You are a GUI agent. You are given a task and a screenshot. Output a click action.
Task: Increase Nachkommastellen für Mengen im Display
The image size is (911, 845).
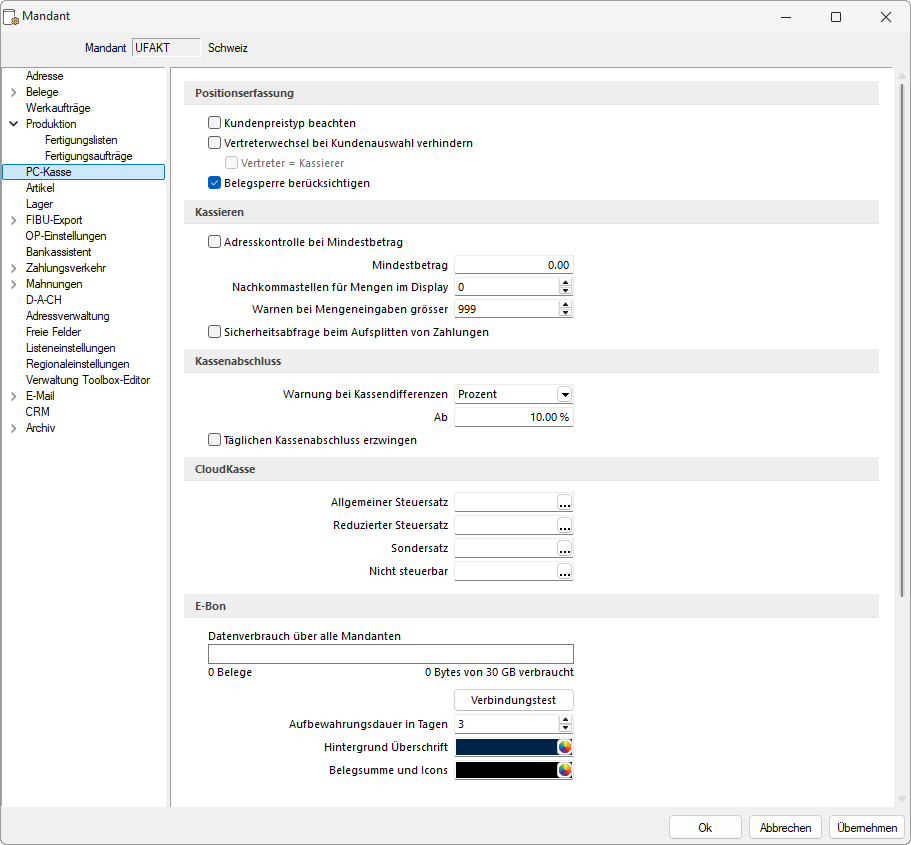(x=565, y=283)
